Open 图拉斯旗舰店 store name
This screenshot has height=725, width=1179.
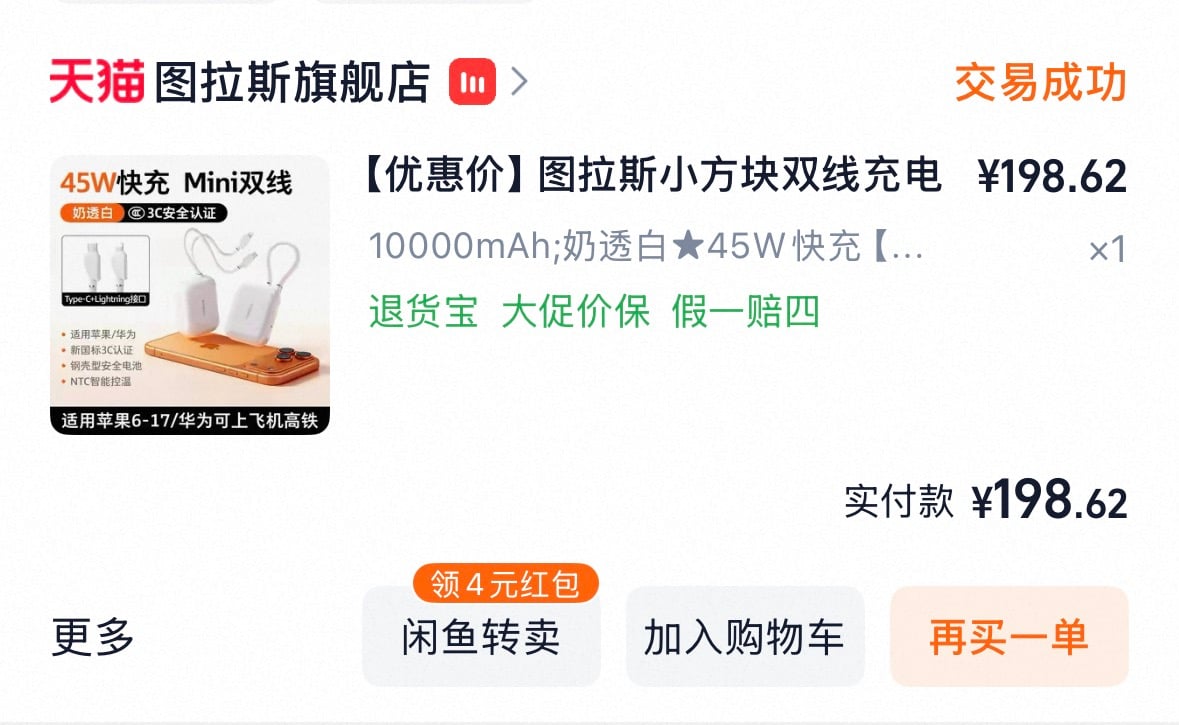[x=292, y=82]
